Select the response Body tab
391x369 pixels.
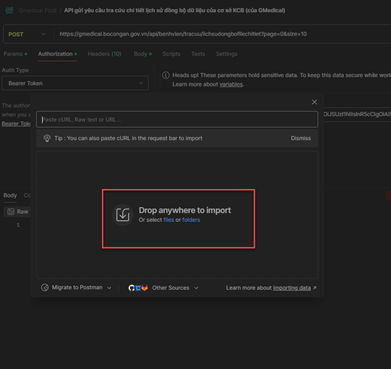click(10, 195)
